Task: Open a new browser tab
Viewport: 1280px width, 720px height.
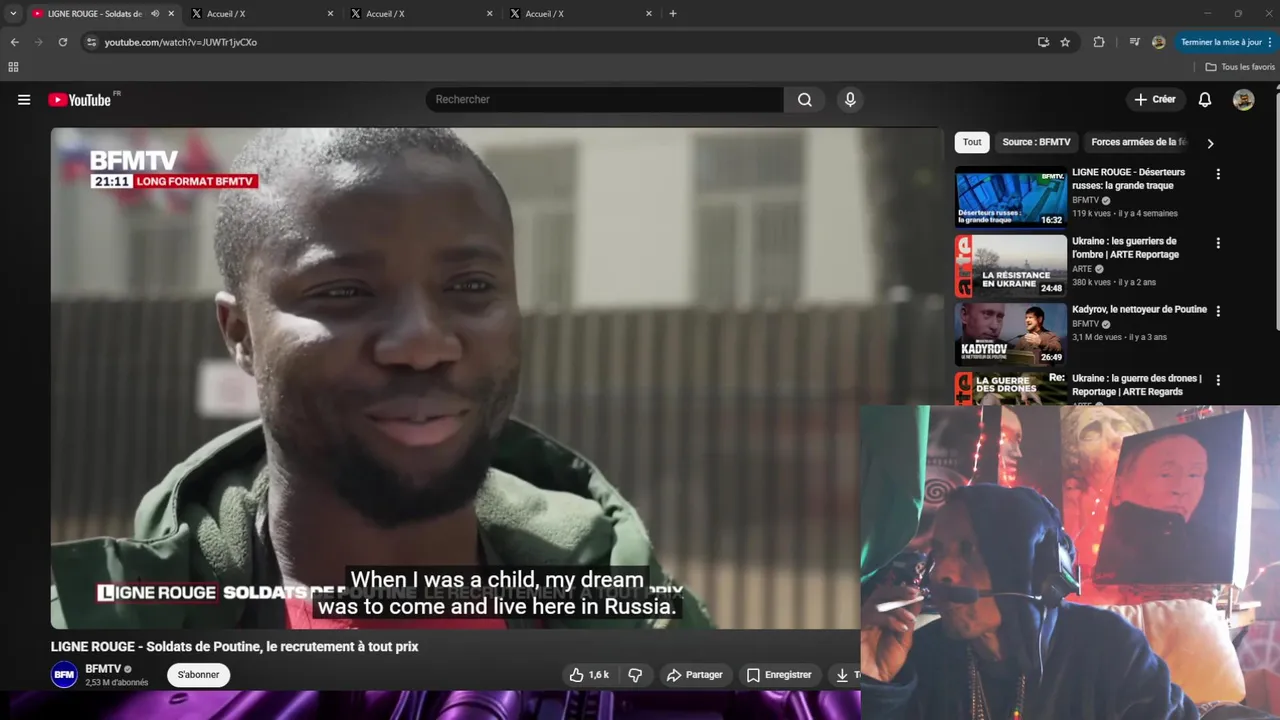Action: coord(673,13)
